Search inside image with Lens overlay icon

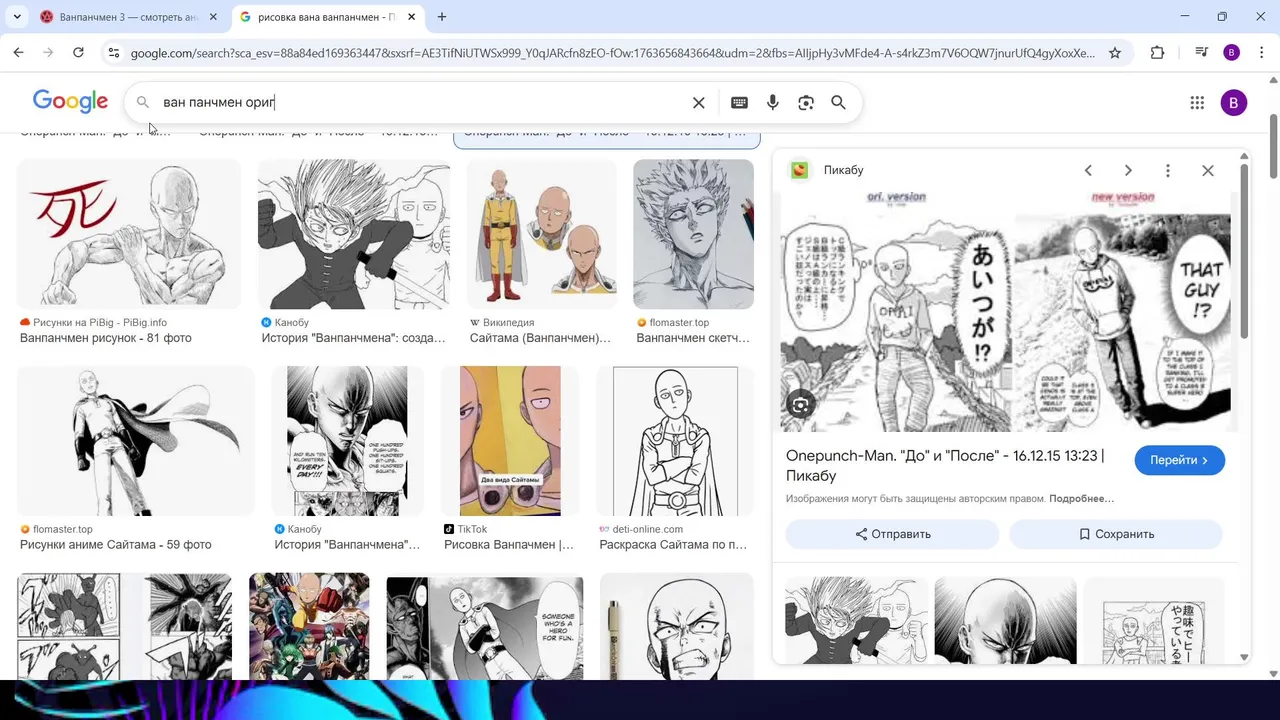point(799,405)
